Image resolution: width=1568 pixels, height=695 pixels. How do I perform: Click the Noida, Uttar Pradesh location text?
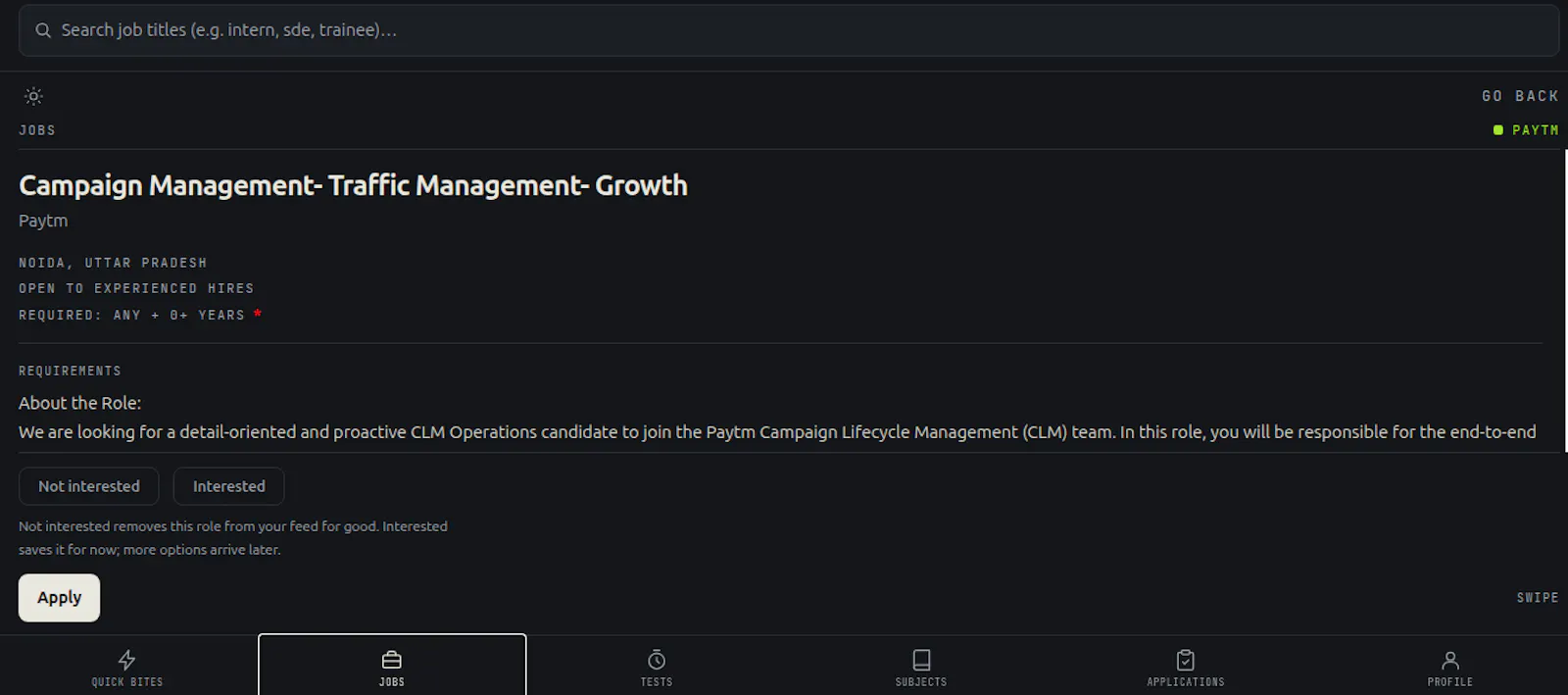click(x=113, y=263)
